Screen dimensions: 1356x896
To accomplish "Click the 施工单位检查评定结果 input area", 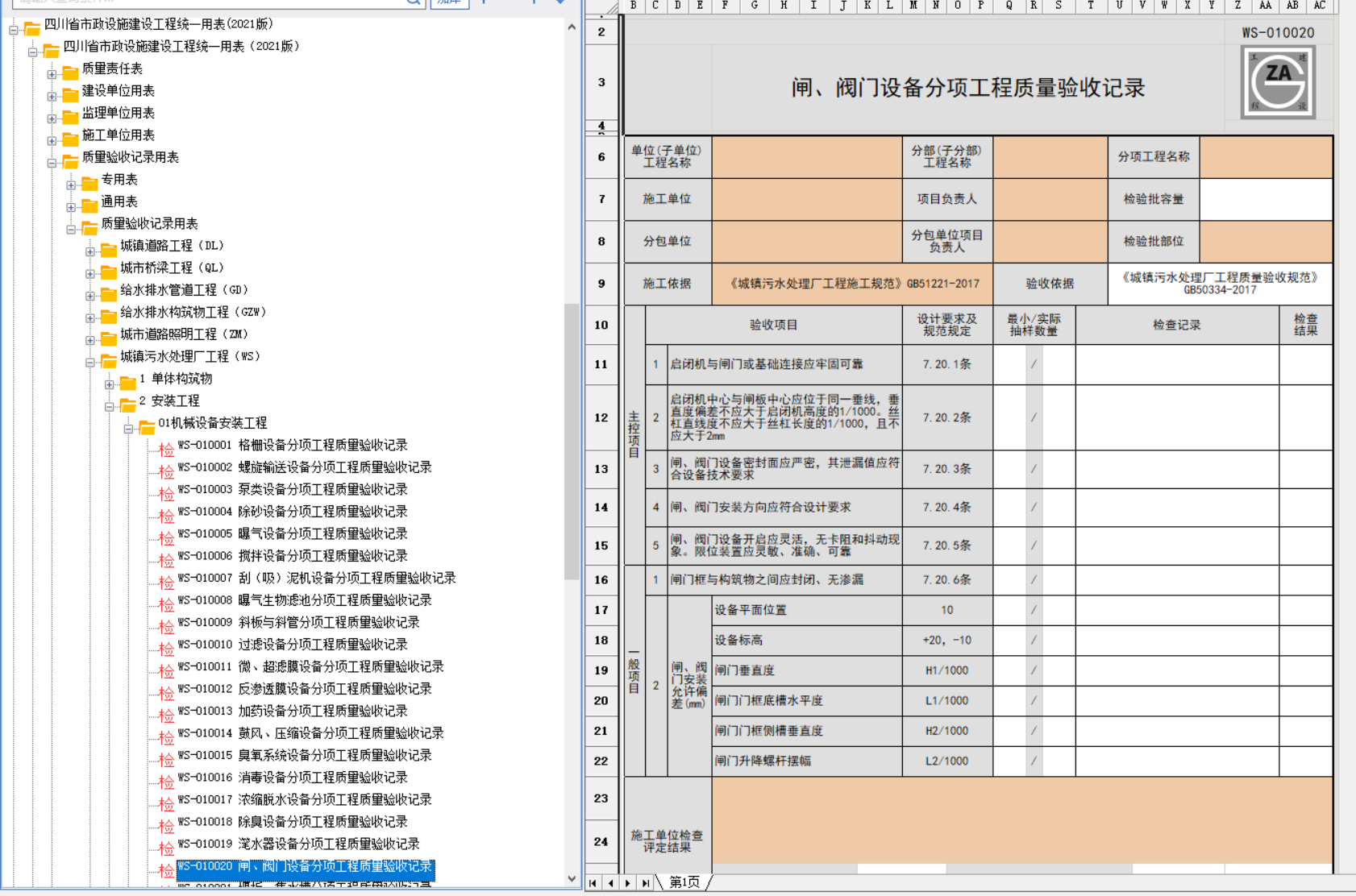I will 1022,820.
